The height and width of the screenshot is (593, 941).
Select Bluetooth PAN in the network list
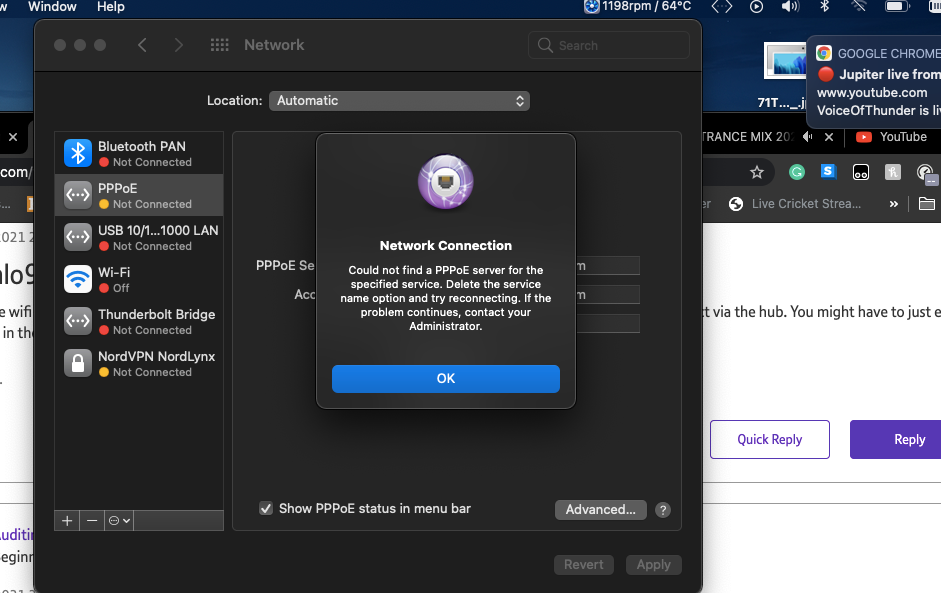point(139,153)
